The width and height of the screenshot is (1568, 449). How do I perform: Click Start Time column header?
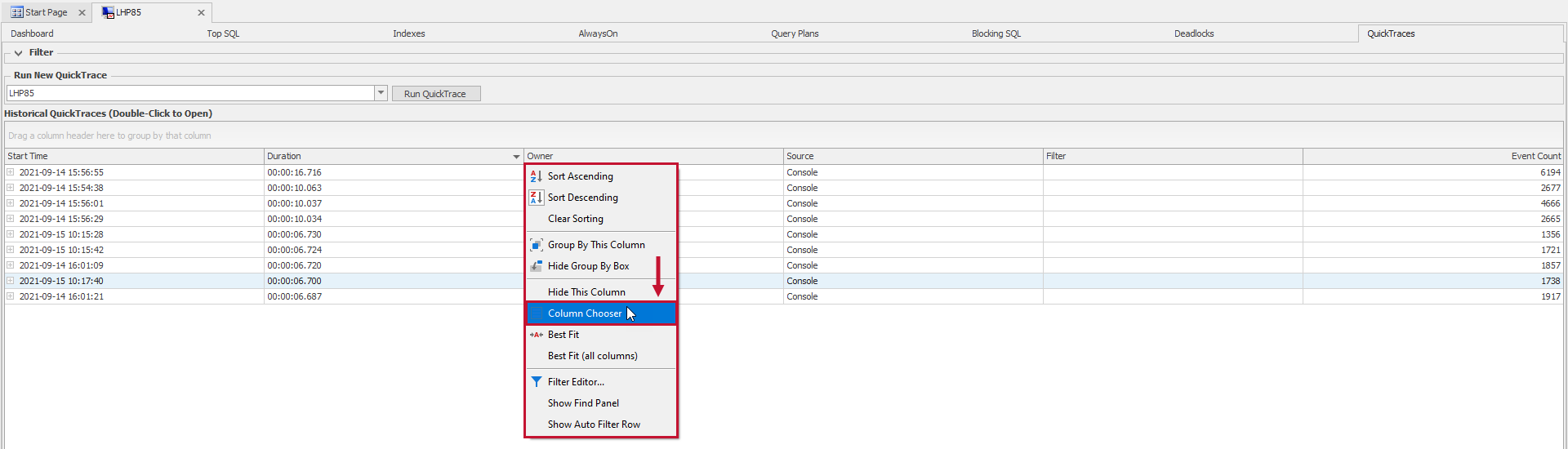coord(134,156)
